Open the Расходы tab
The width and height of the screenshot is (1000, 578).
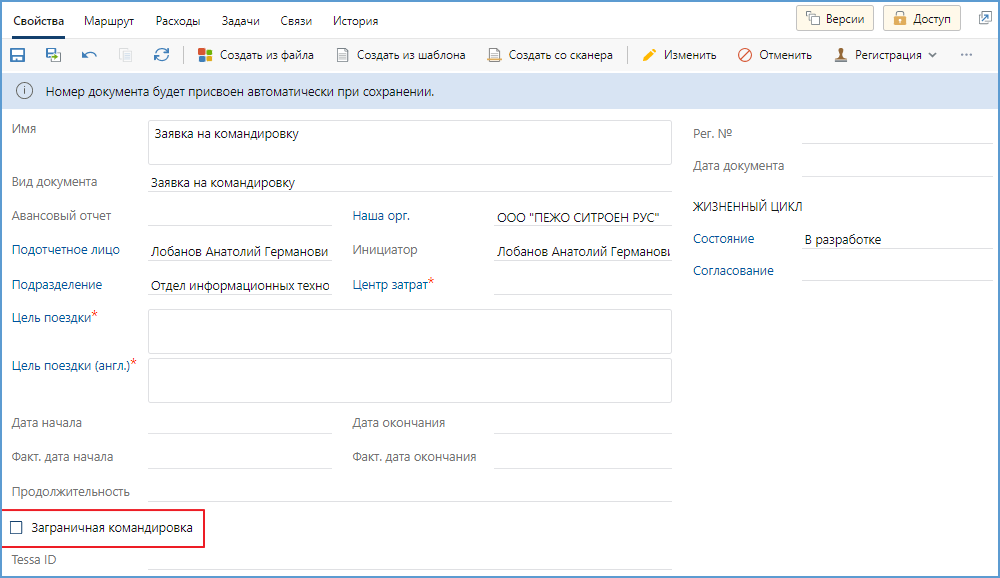(178, 21)
